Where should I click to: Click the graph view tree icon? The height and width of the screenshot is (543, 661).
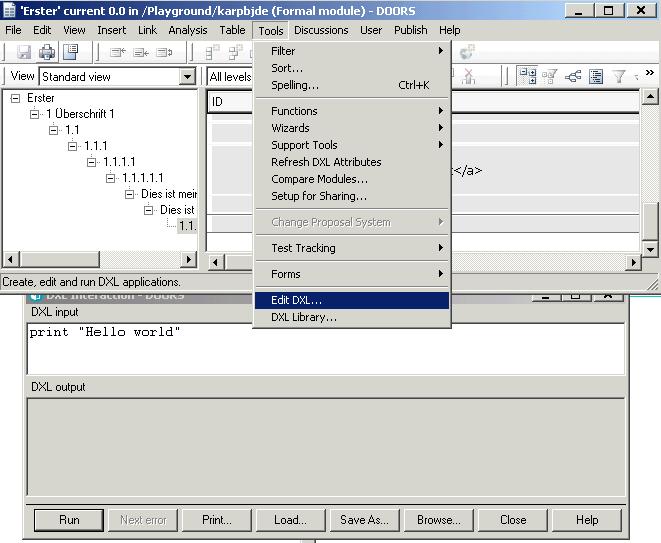(x=573, y=76)
